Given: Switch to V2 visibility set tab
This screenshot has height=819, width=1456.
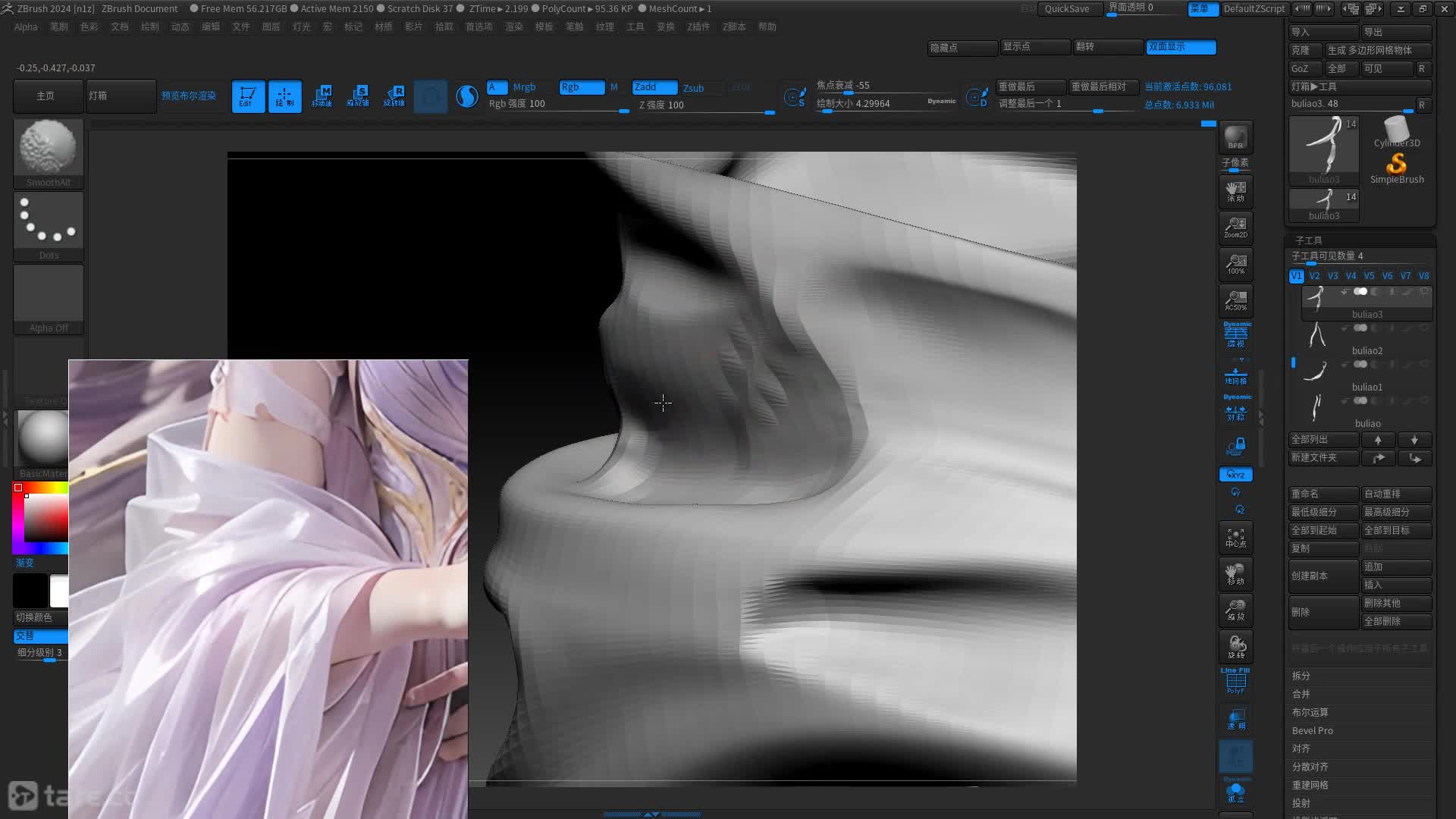Looking at the screenshot, I should 1314,276.
